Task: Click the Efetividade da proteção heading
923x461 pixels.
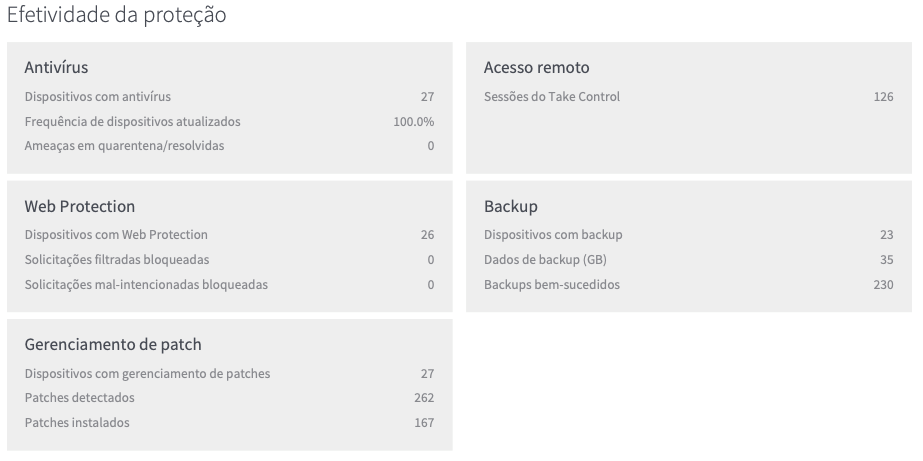Action: coord(117,15)
